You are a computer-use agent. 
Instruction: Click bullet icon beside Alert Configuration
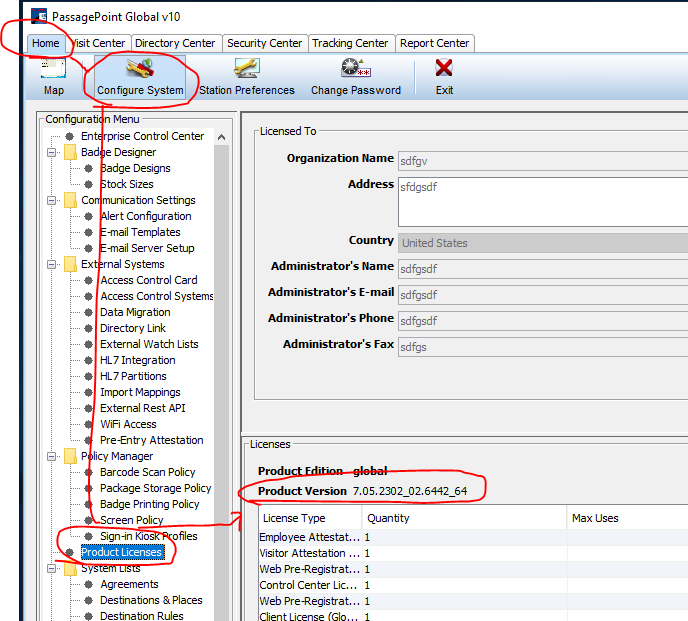(89, 216)
